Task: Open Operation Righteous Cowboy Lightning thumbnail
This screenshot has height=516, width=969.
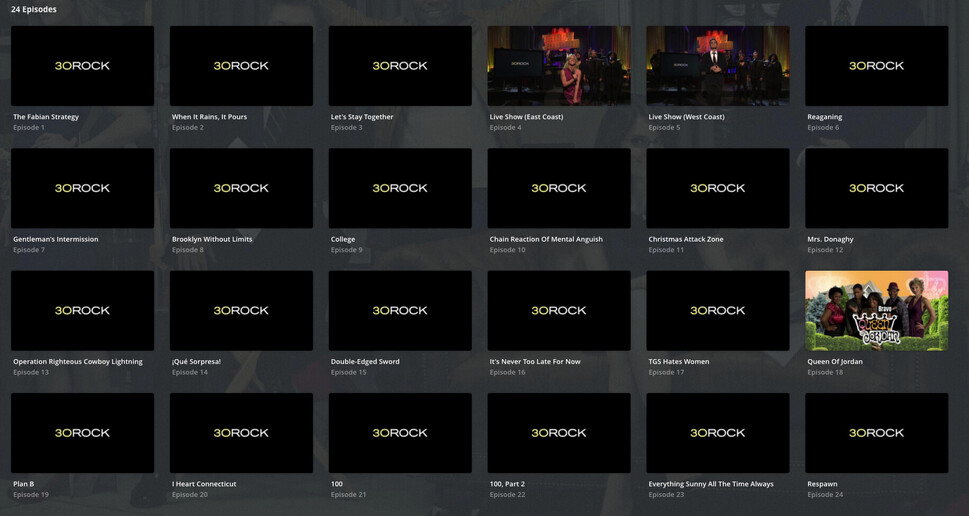Action: (x=82, y=310)
